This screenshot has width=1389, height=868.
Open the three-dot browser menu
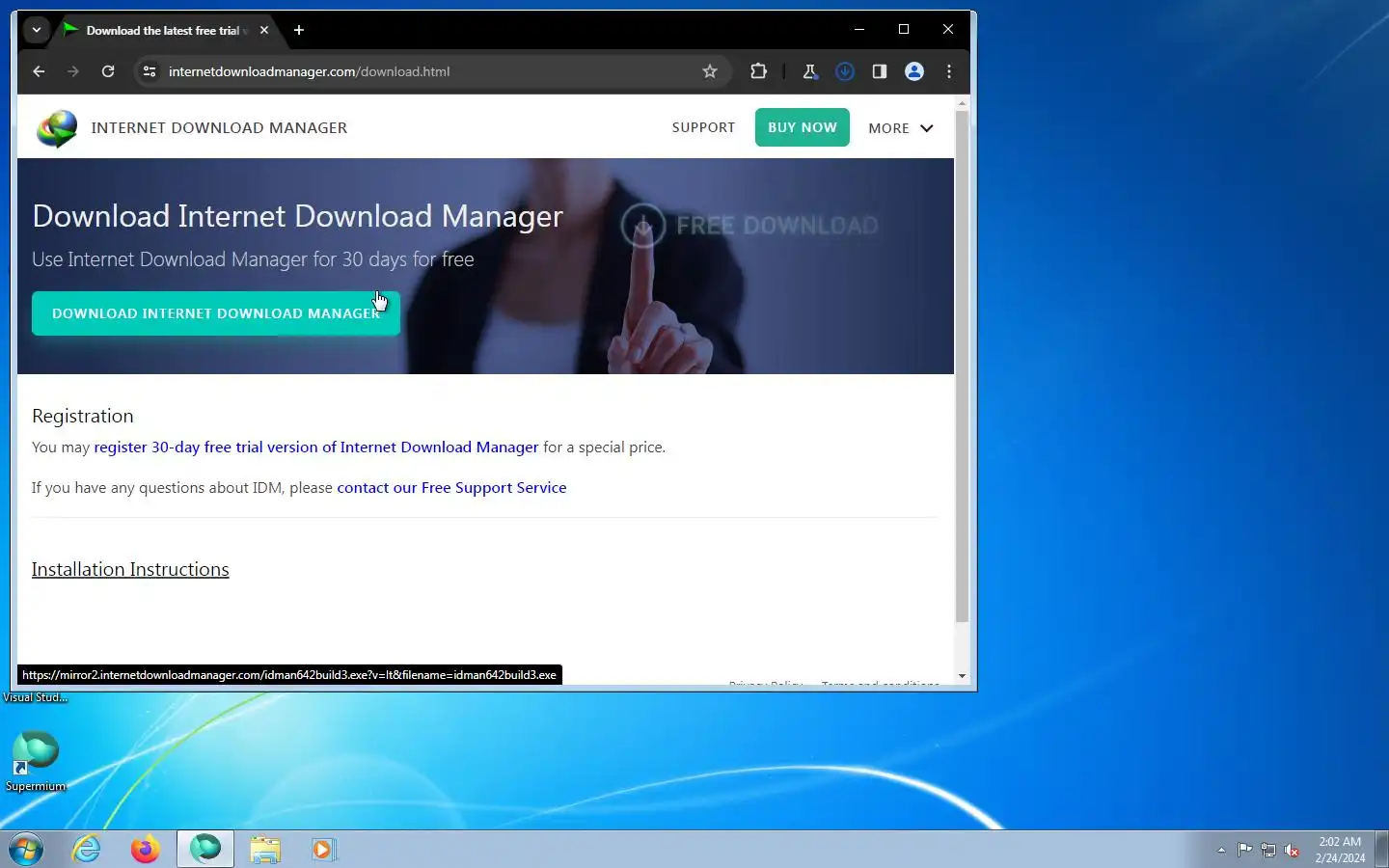coord(949,71)
